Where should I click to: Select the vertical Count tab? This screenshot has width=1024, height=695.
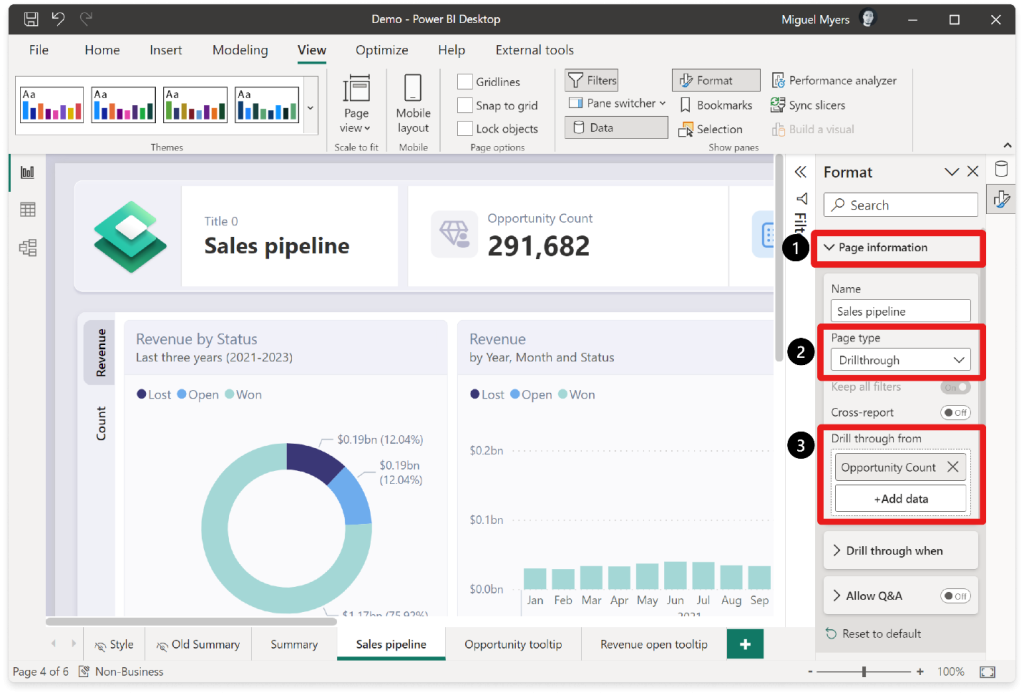pyautogui.click(x=101, y=423)
